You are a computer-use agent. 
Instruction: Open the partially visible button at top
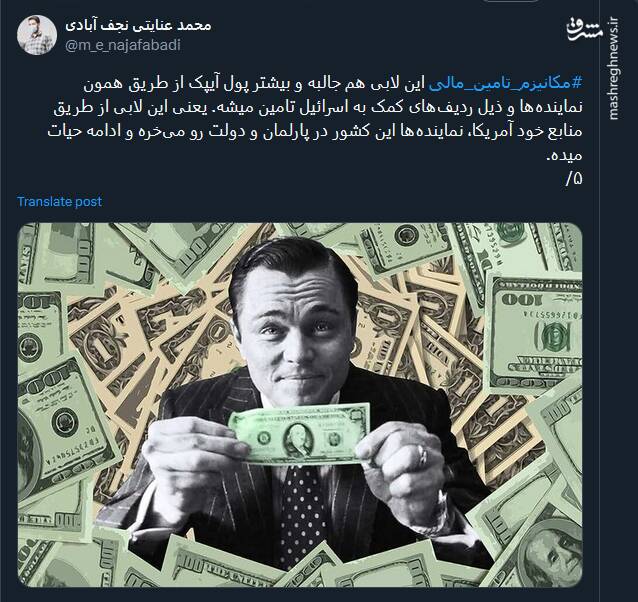pyautogui.click(x=511, y=1)
